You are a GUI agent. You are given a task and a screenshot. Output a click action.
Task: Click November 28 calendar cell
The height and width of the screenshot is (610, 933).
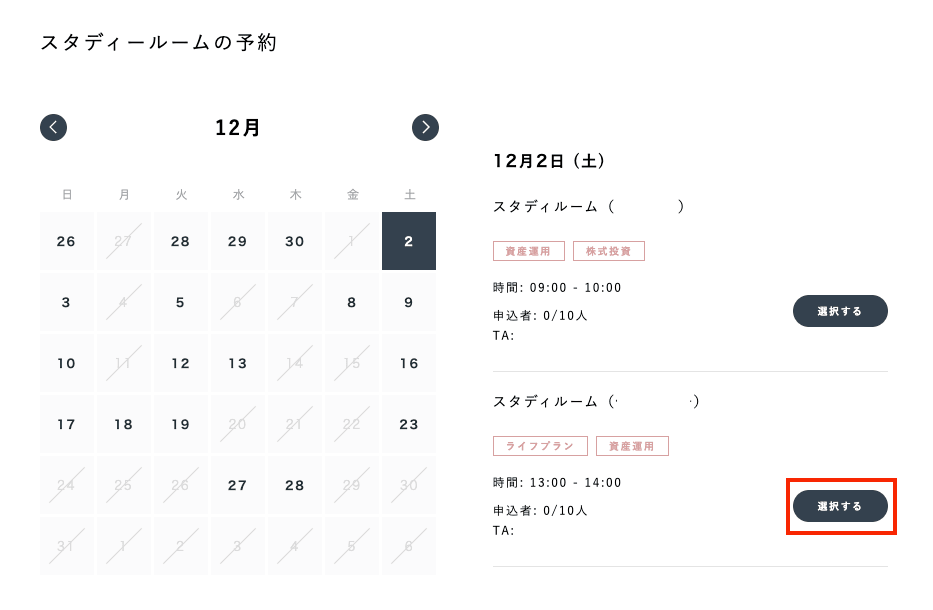[x=181, y=241]
